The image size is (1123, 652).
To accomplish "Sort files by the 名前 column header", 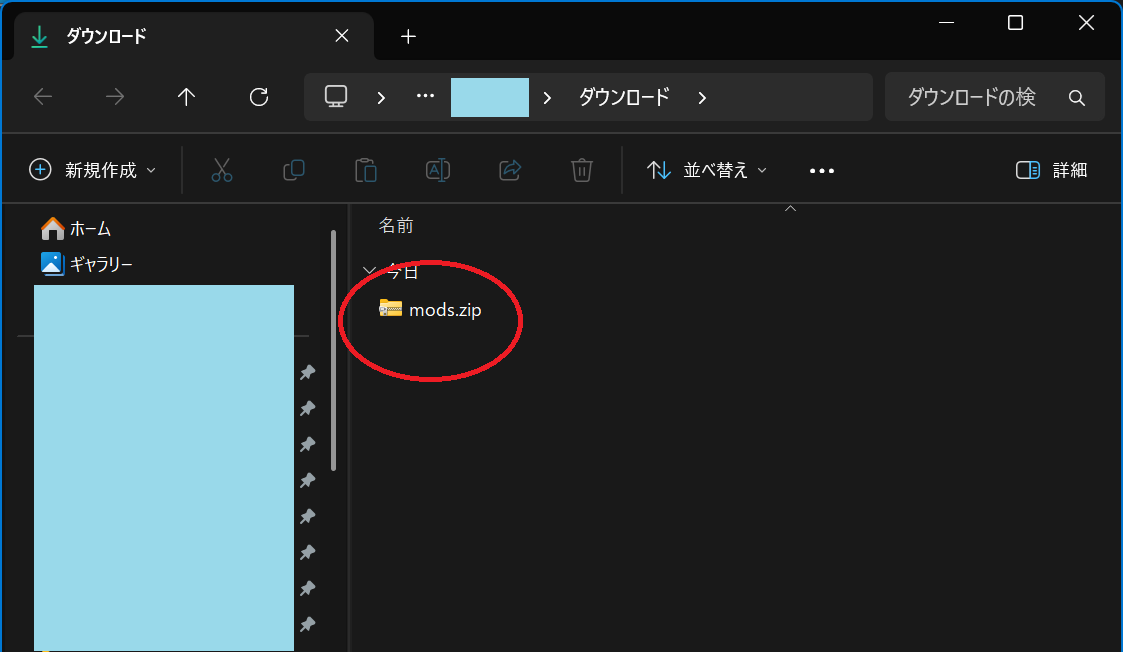I will pos(395,226).
